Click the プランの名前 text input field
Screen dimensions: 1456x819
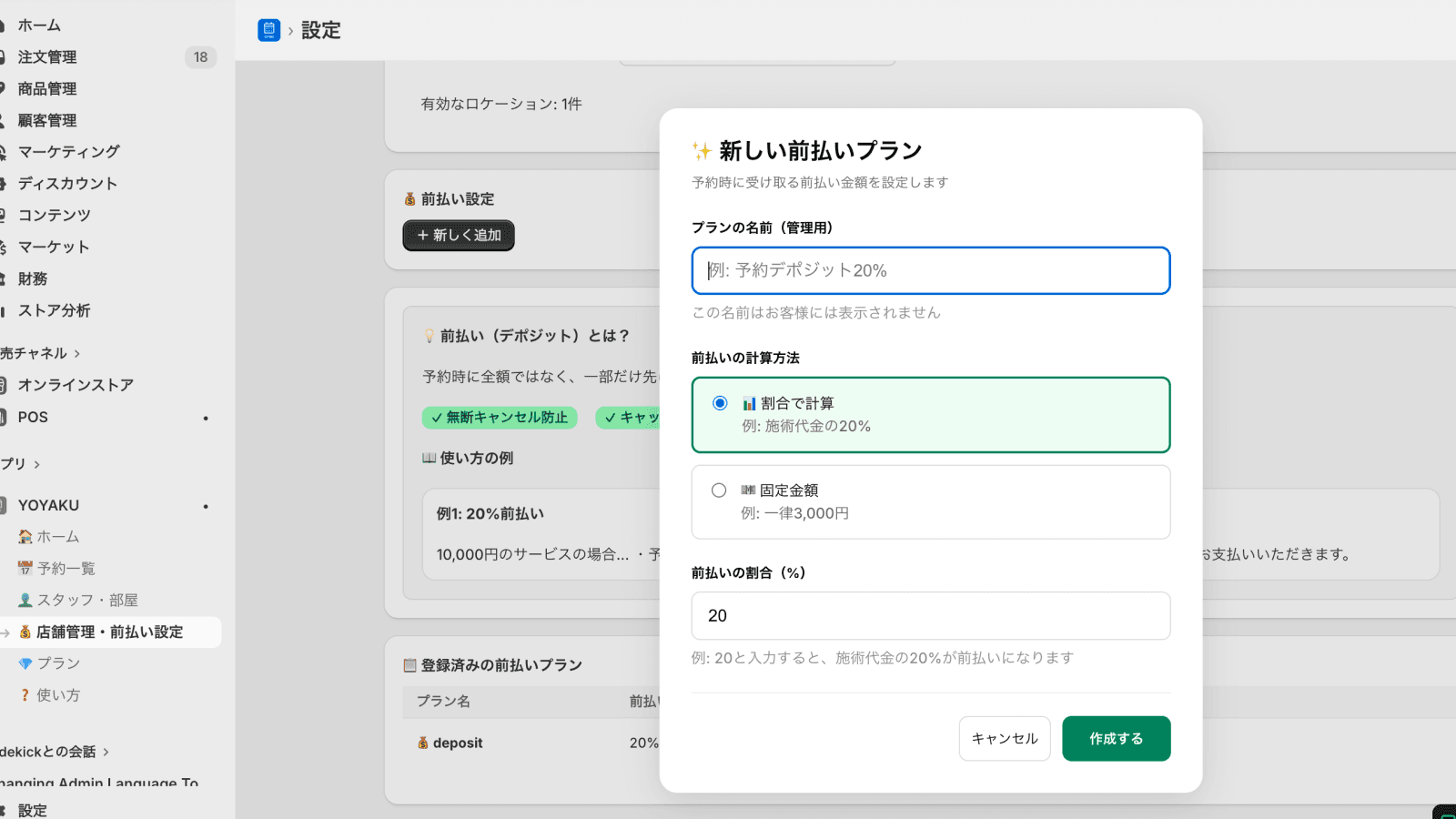pos(930,270)
